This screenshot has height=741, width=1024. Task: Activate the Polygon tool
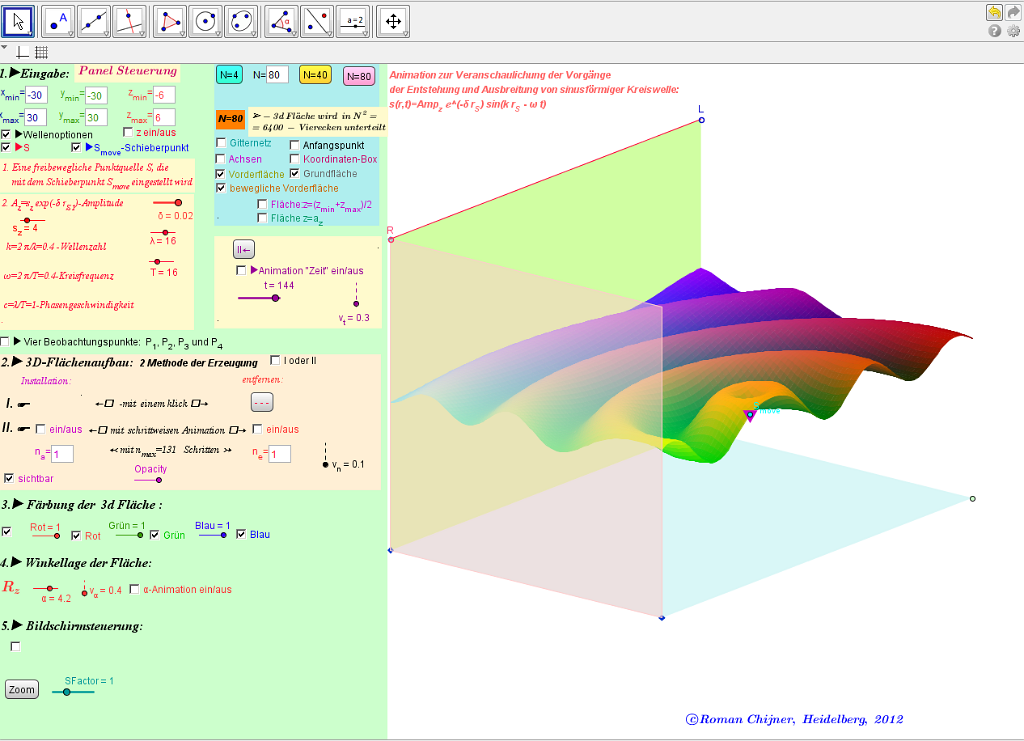(x=171, y=21)
